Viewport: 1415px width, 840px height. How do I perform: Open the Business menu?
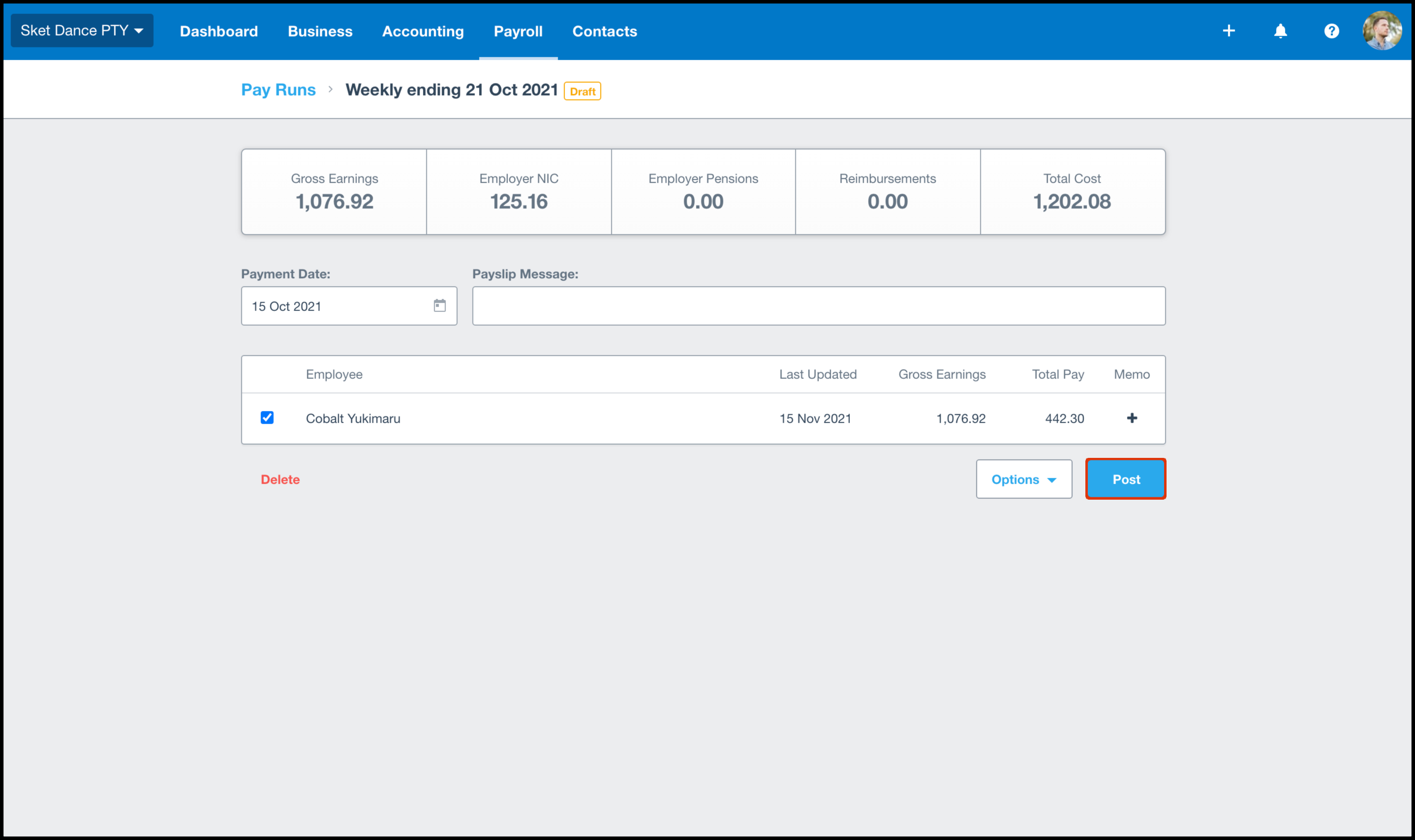click(x=320, y=31)
